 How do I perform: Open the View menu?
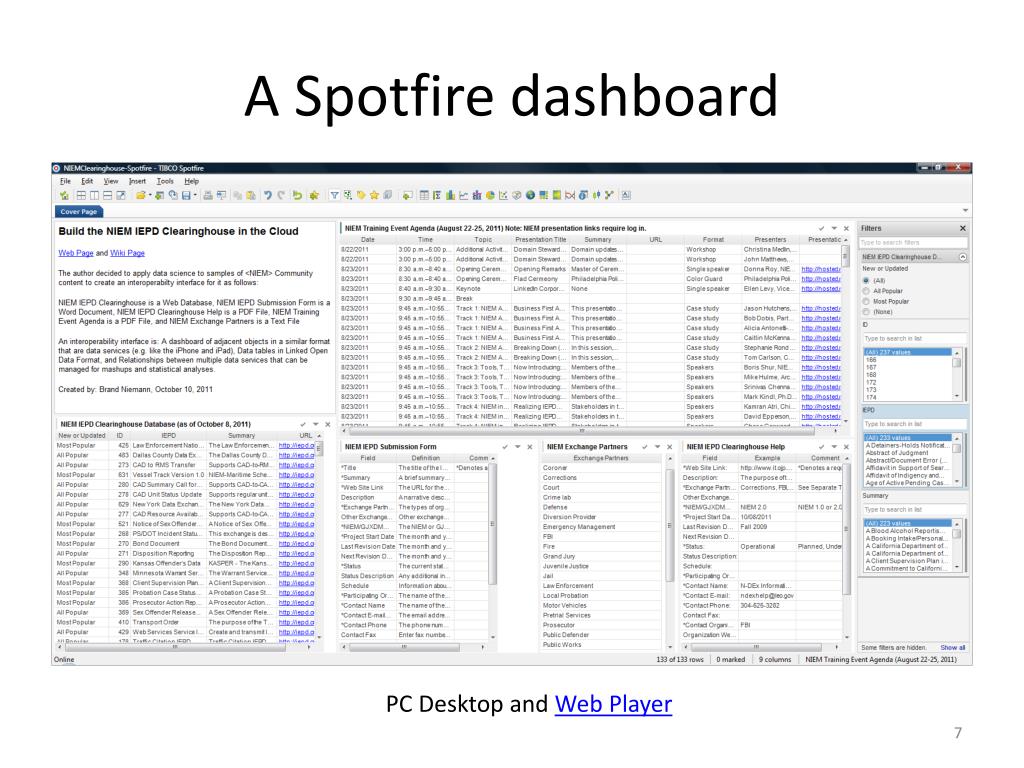coord(111,181)
